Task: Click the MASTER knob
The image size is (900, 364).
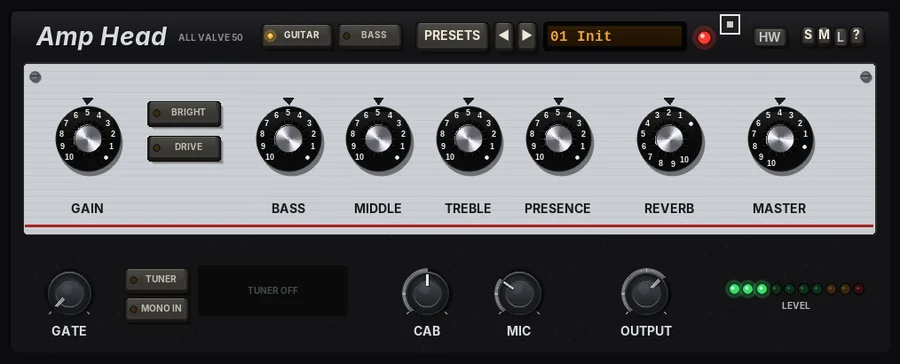Action: (x=780, y=139)
